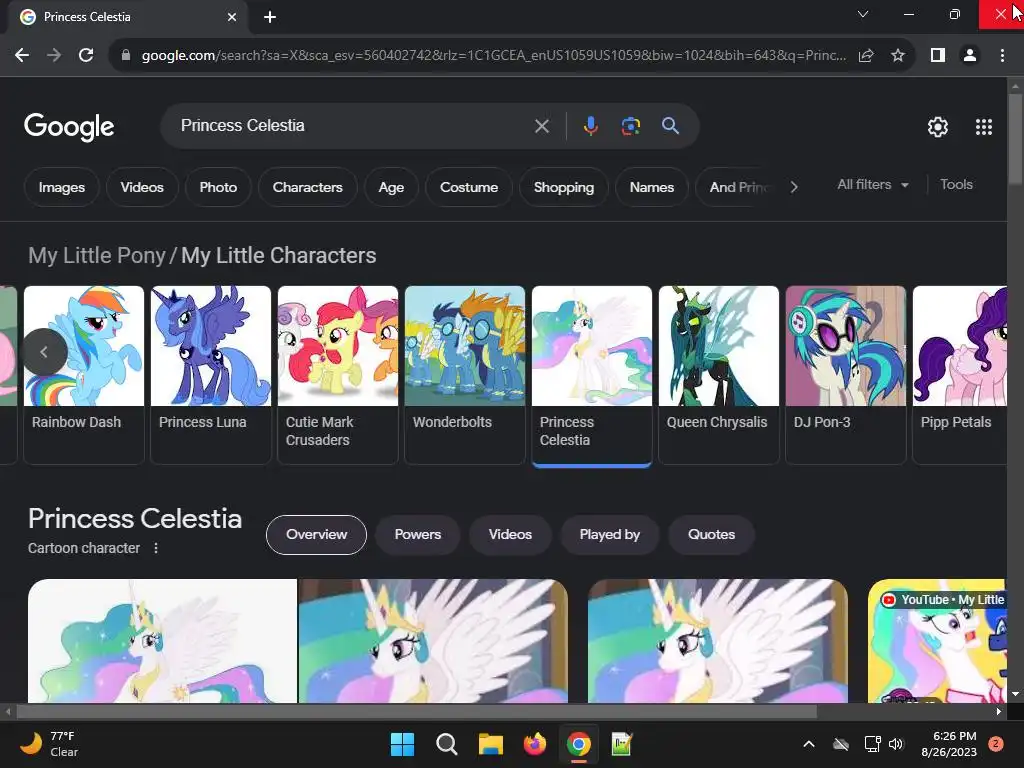Open the volume control in tray
This screenshot has height=768, width=1024.
[x=896, y=744]
